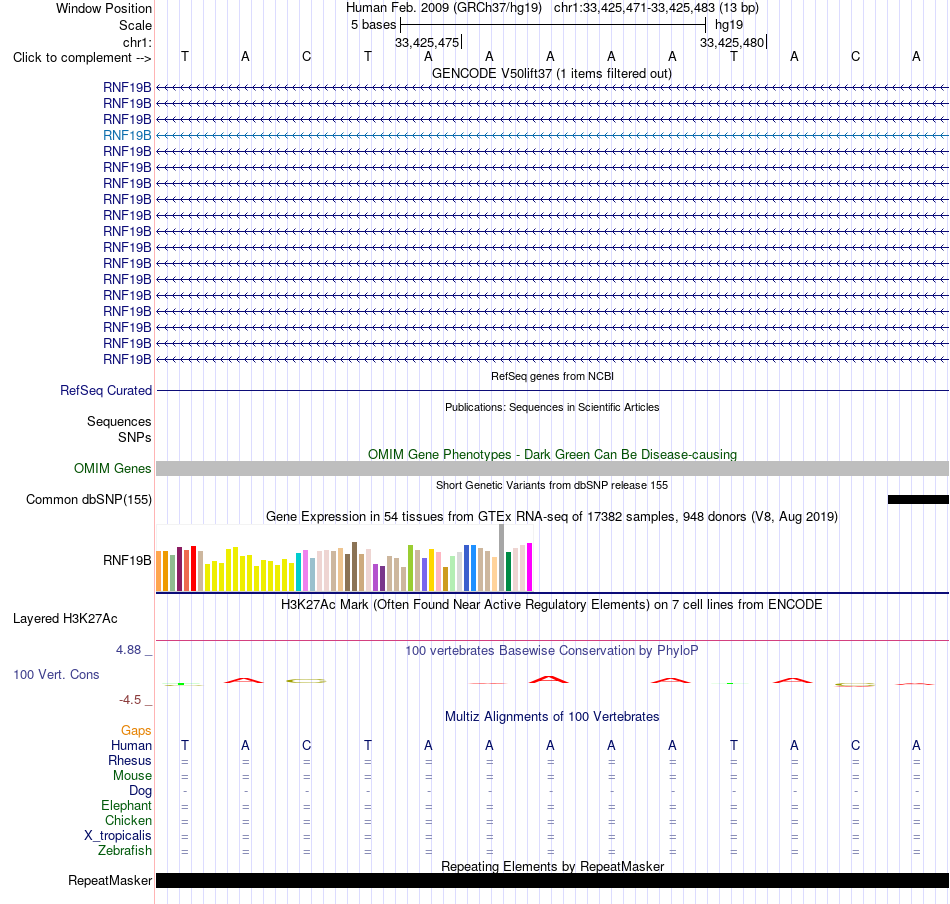
Task: Click the chr1: base position label
Action: tap(137, 42)
